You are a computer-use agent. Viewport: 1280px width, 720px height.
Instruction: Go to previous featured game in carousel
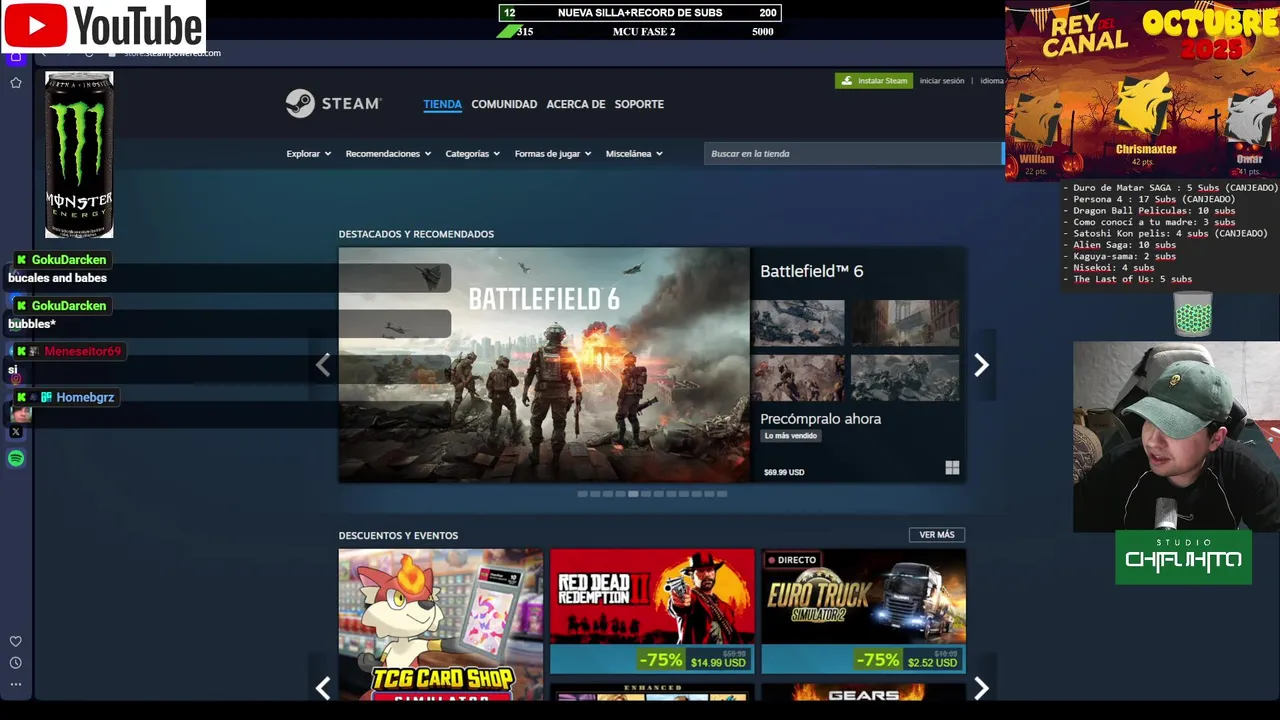tap(322, 365)
